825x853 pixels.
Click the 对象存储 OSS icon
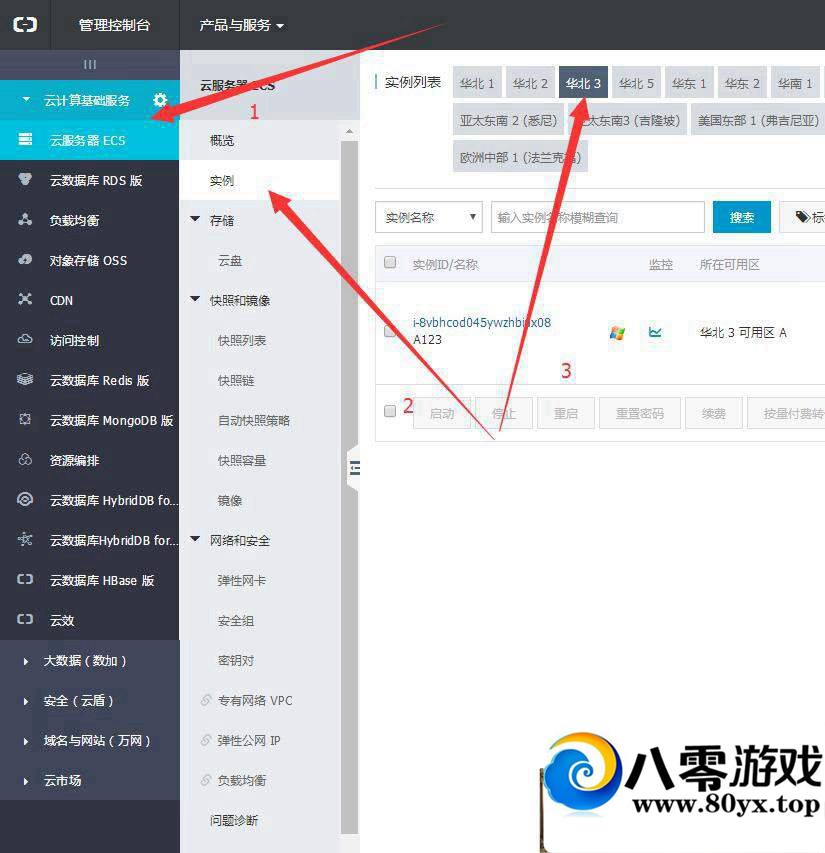coord(25,259)
